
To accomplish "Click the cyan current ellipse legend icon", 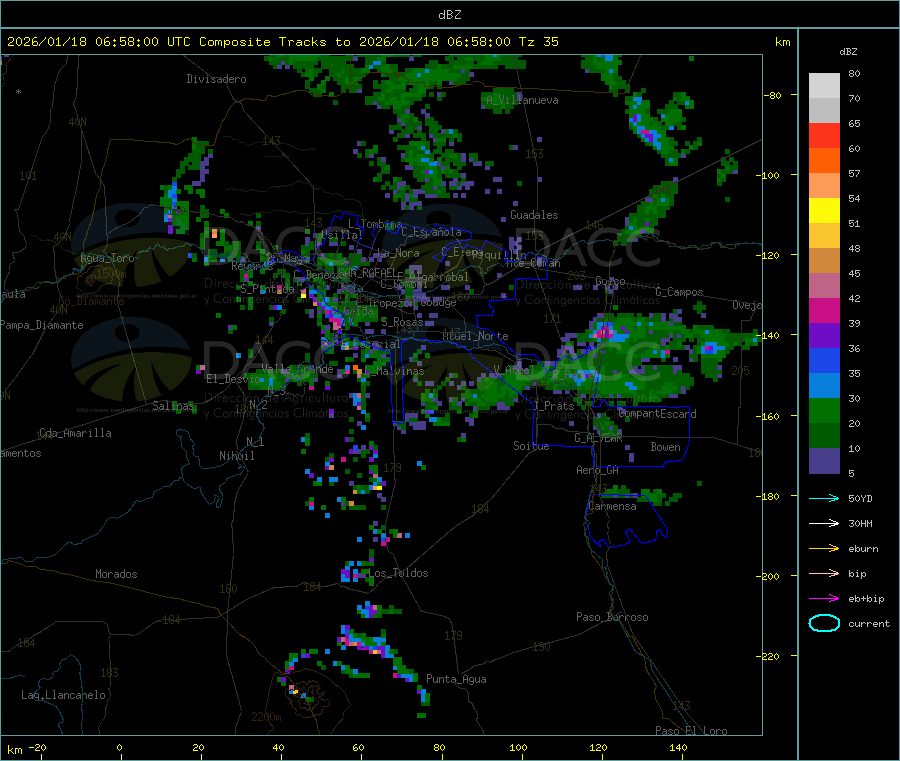I will pyautogui.click(x=824, y=623).
